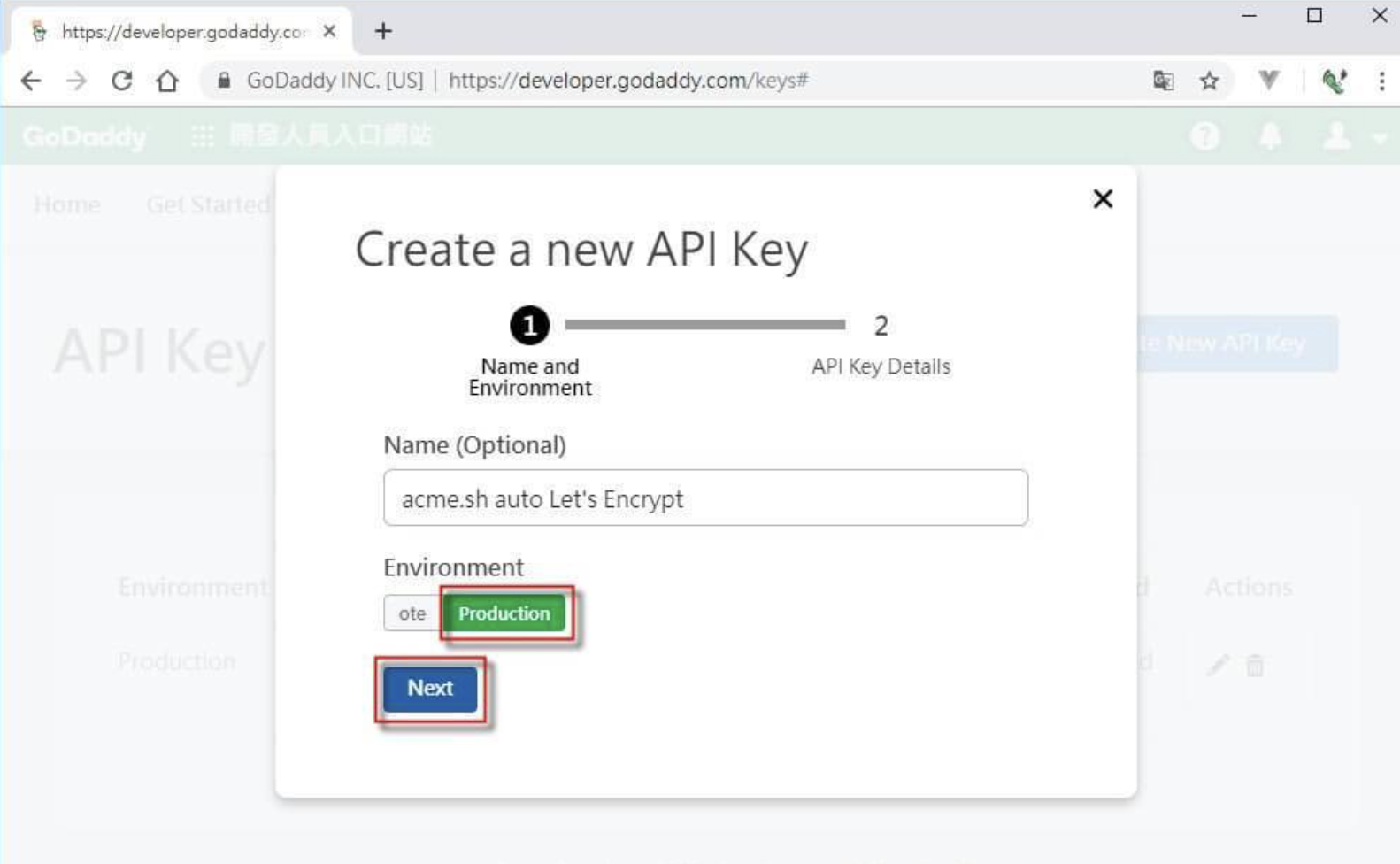Reload the GoDaddy developer page
Screen dimensions: 1400x864
122,81
